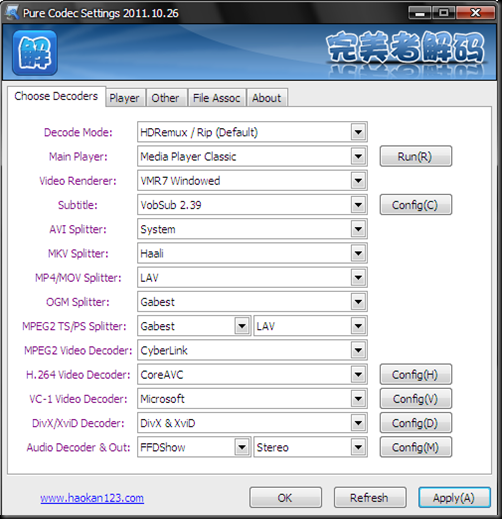Switch to the Choose Decoders tab
This screenshot has width=502, height=519.
click(x=56, y=96)
